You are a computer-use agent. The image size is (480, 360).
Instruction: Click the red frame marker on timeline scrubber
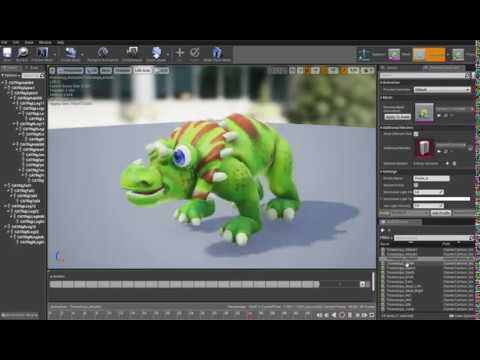coord(249,314)
